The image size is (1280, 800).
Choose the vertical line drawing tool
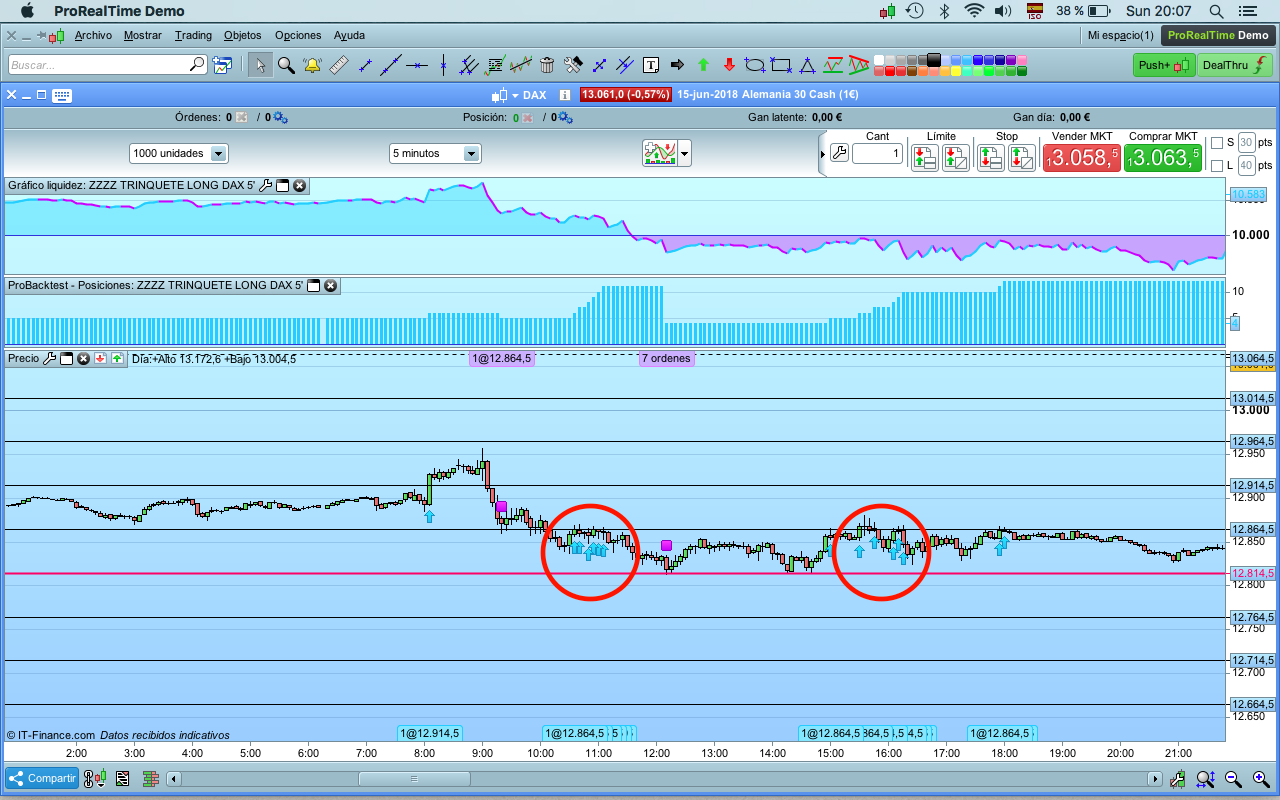click(x=443, y=65)
